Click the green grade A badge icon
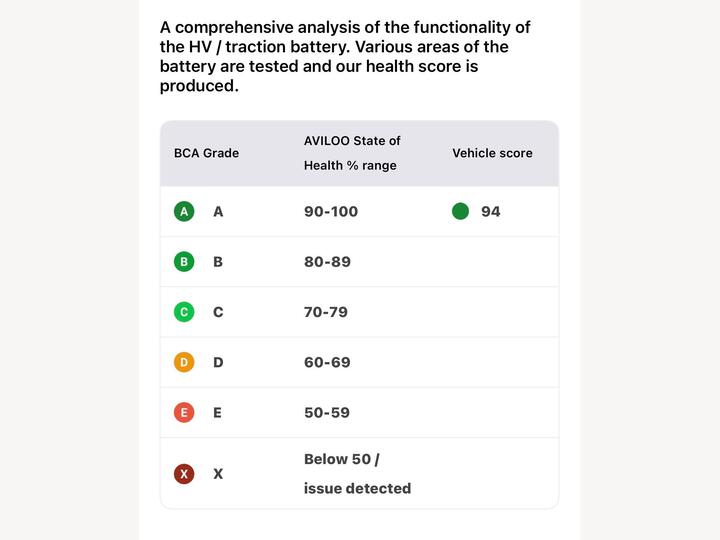This screenshot has height=540, width=720. pyautogui.click(x=184, y=212)
